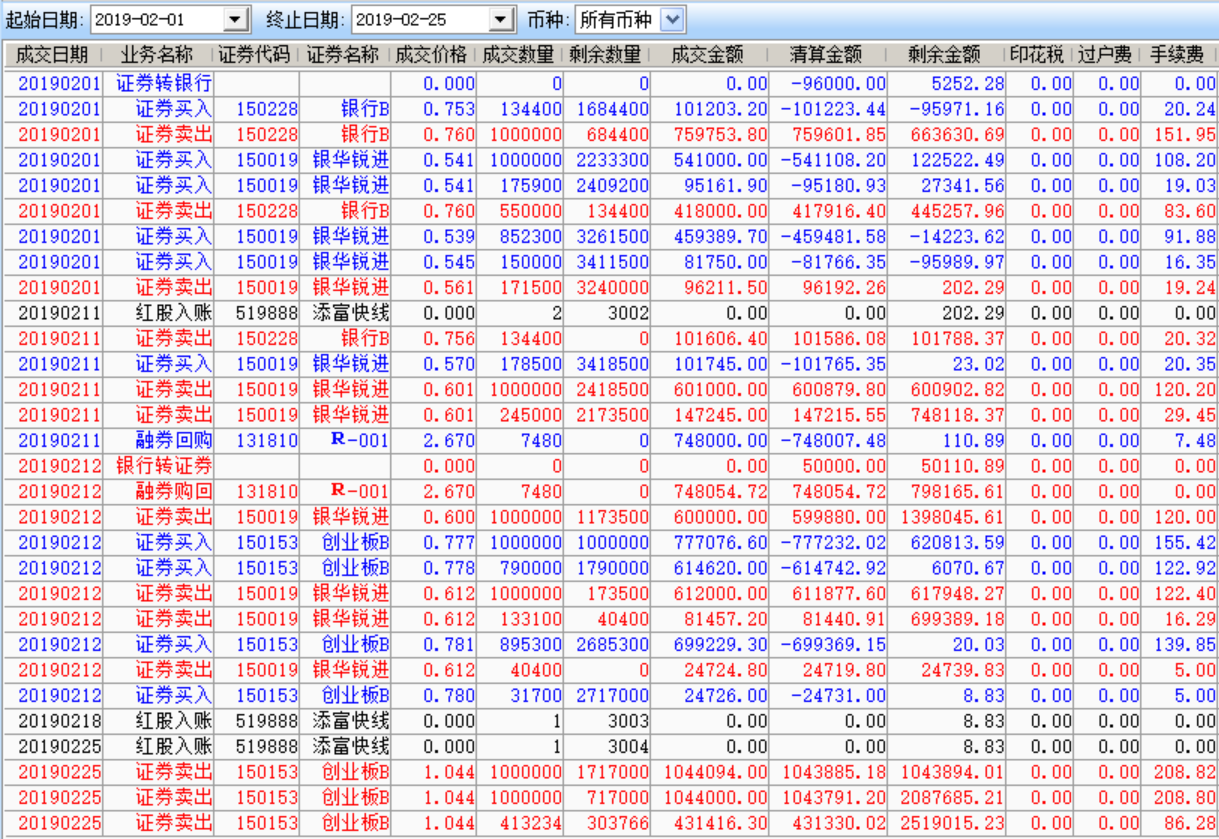Image resolution: width=1219 pixels, height=839 pixels.
Task: Click the 印花税 column header
Action: click(x=1038, y=55)
